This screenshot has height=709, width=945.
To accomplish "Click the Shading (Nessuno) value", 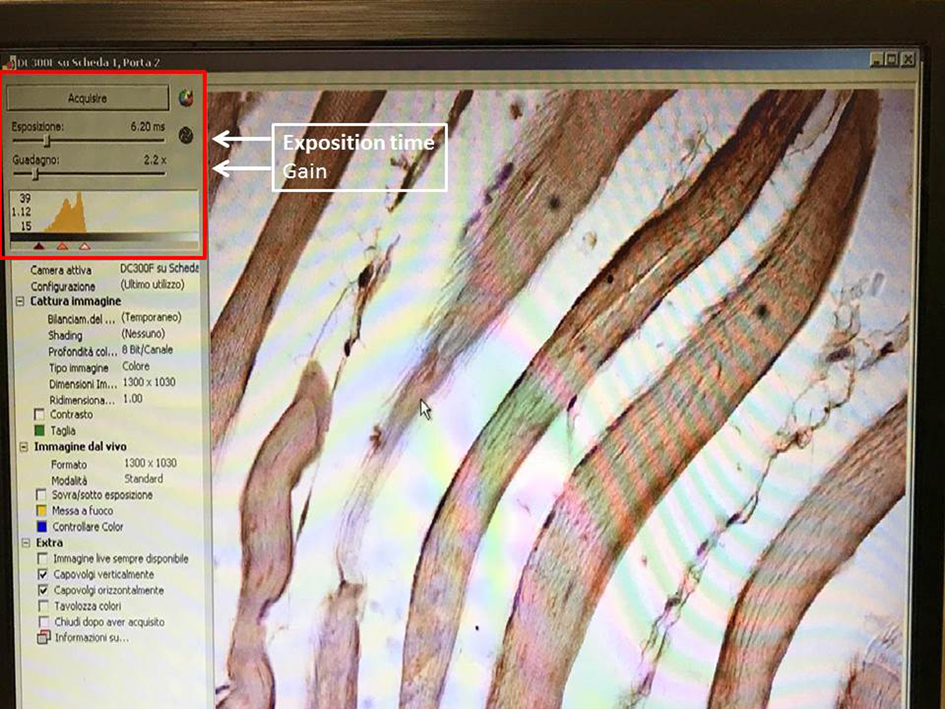I will (143, 333).
